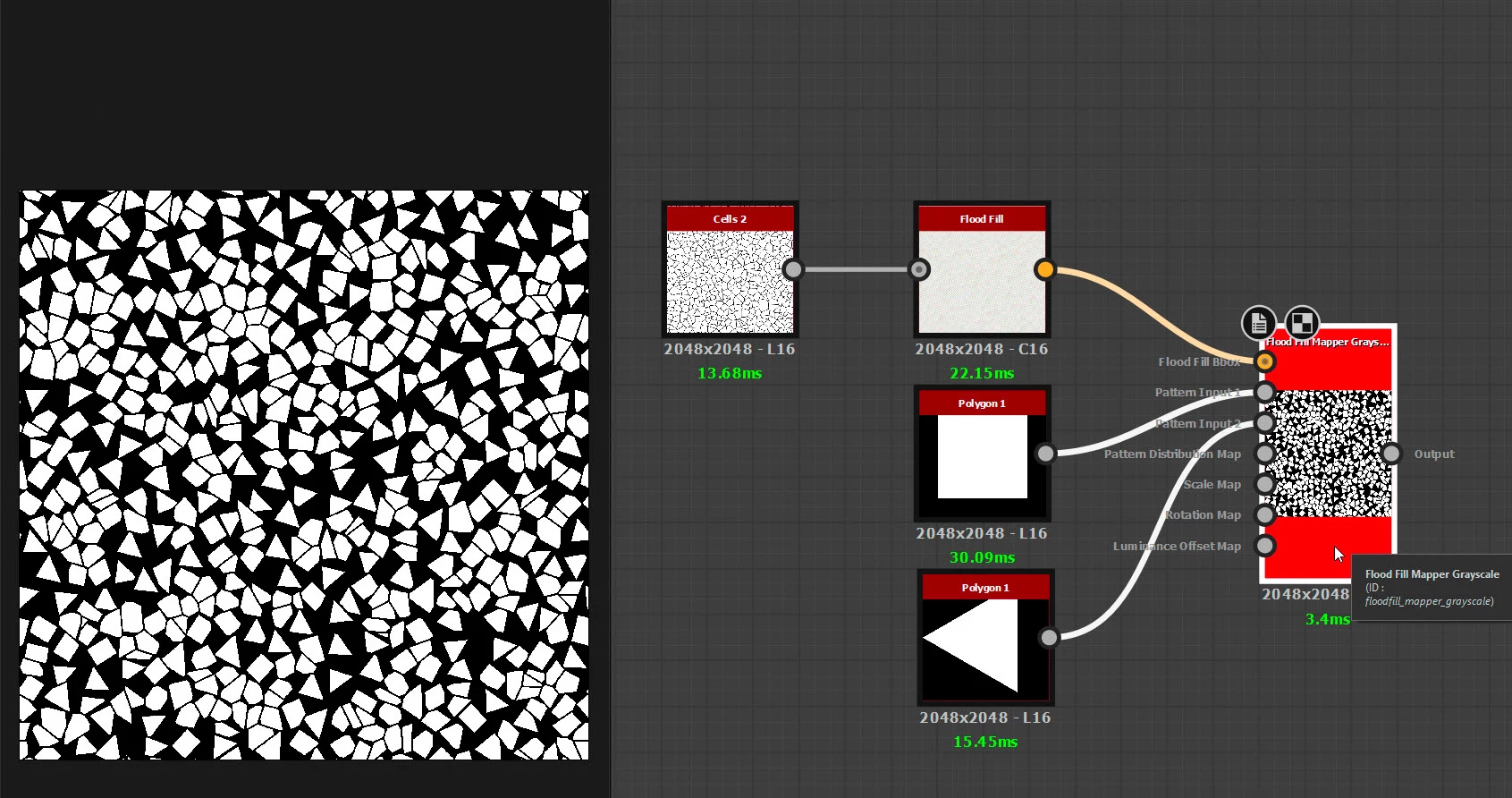Click the node info document icon
The width and height of the screenshot is (1512, 798).
[x=1259, y=323]
